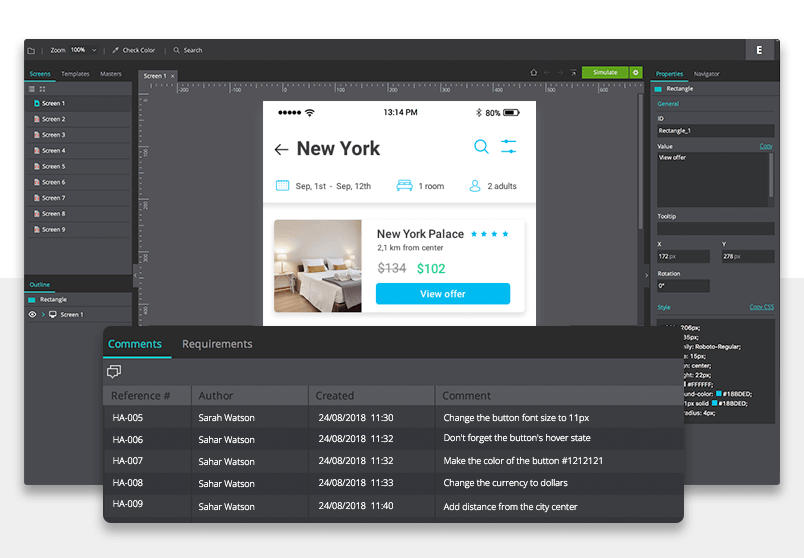This screenshot has width=804, height=558.
Task: Click the Search magnifier in the toolbar
Action: (x=176, y=50)
